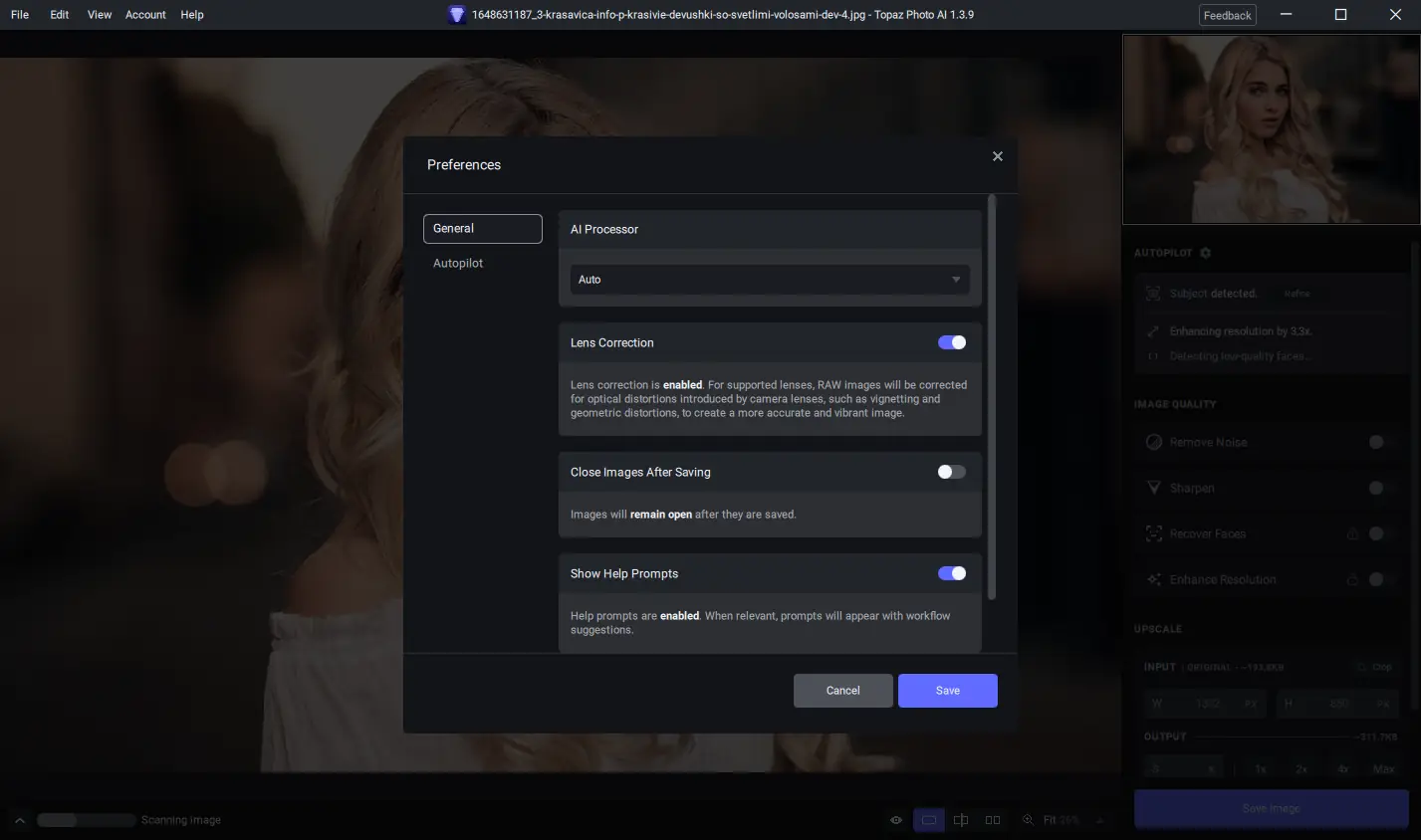Viewport: 1421px width, 840px height.
Task: Open the Fit zoom level dropdown
Action: pyautogui.click(x=1073, y=820)
